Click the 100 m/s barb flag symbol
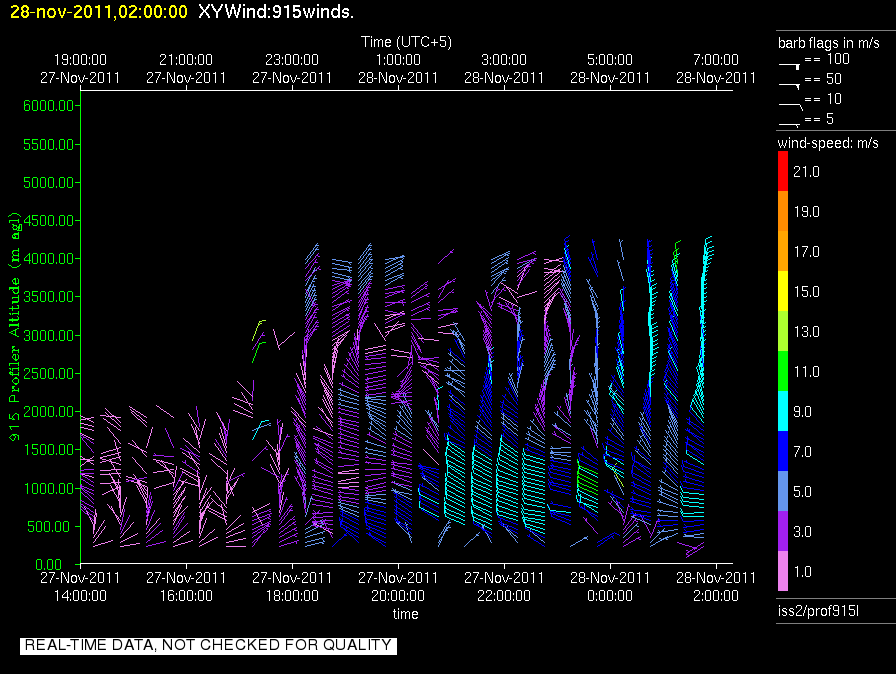Image resolution: width=896 pixels, height=674 pixels. pyautogui.click(x=789, y=66)
